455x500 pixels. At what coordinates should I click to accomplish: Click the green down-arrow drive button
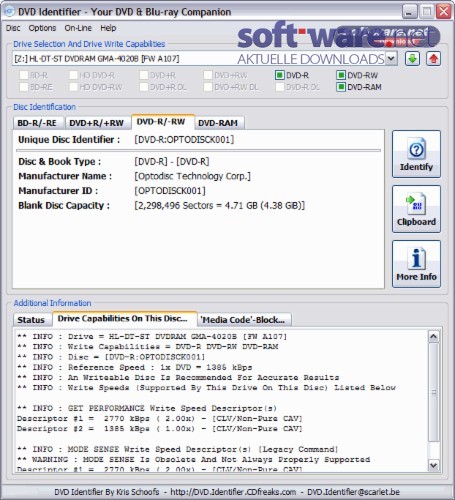point(412,59)
